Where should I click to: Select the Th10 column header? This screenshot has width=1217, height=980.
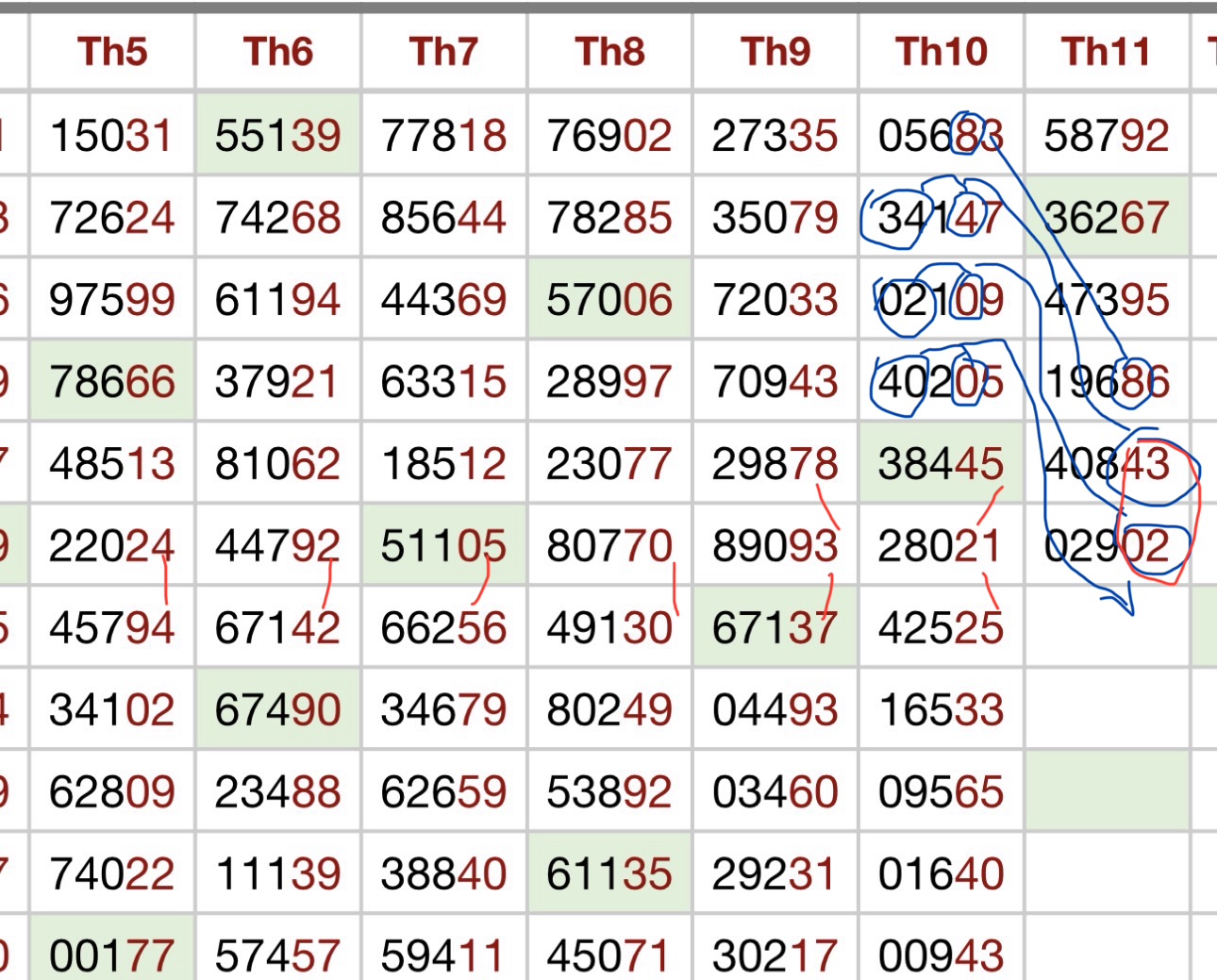[941, 52]
